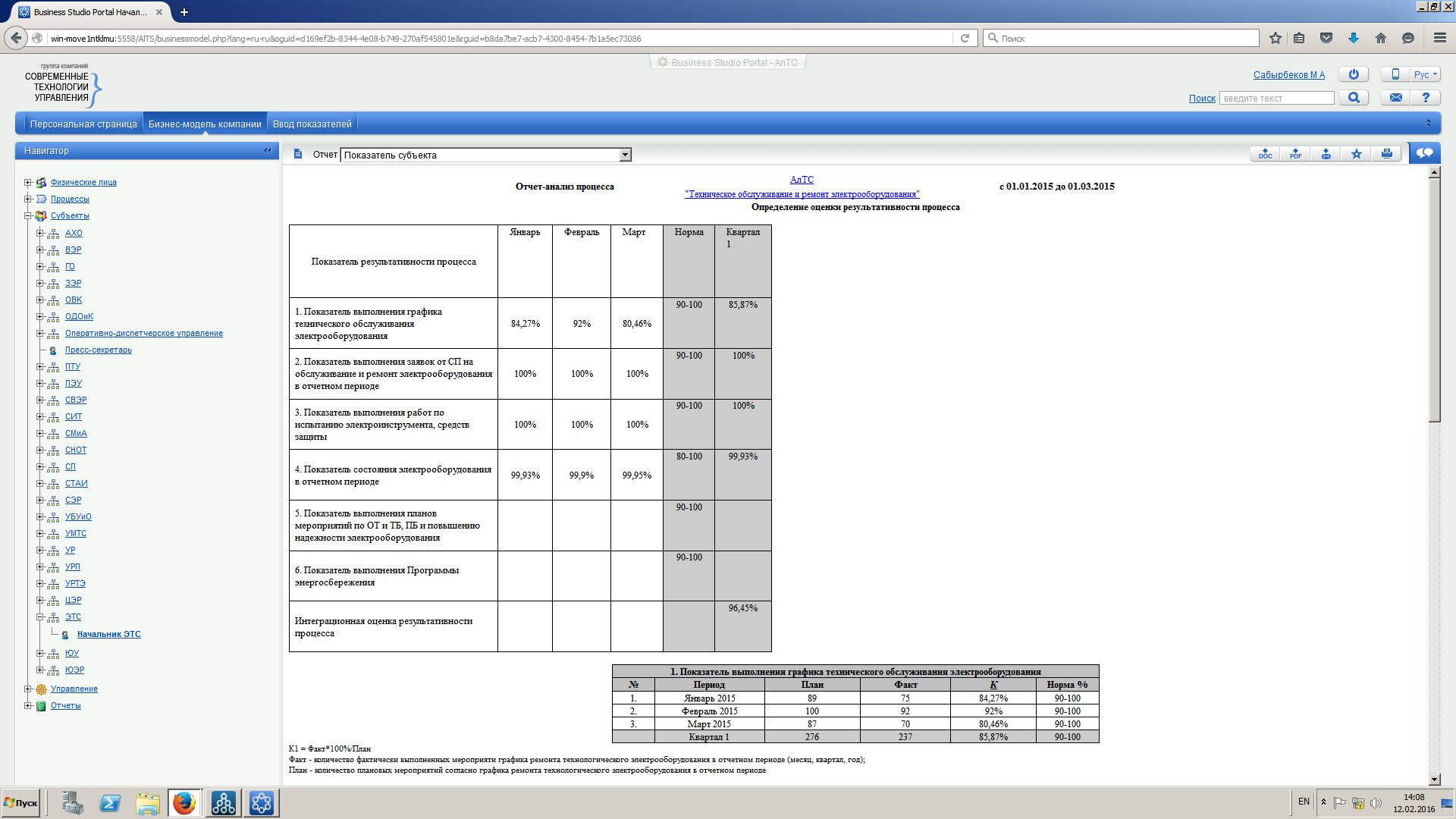Click the power logout button
Image resolution: width=1456 pixels, height=819 pixels.
(1354, 74)
